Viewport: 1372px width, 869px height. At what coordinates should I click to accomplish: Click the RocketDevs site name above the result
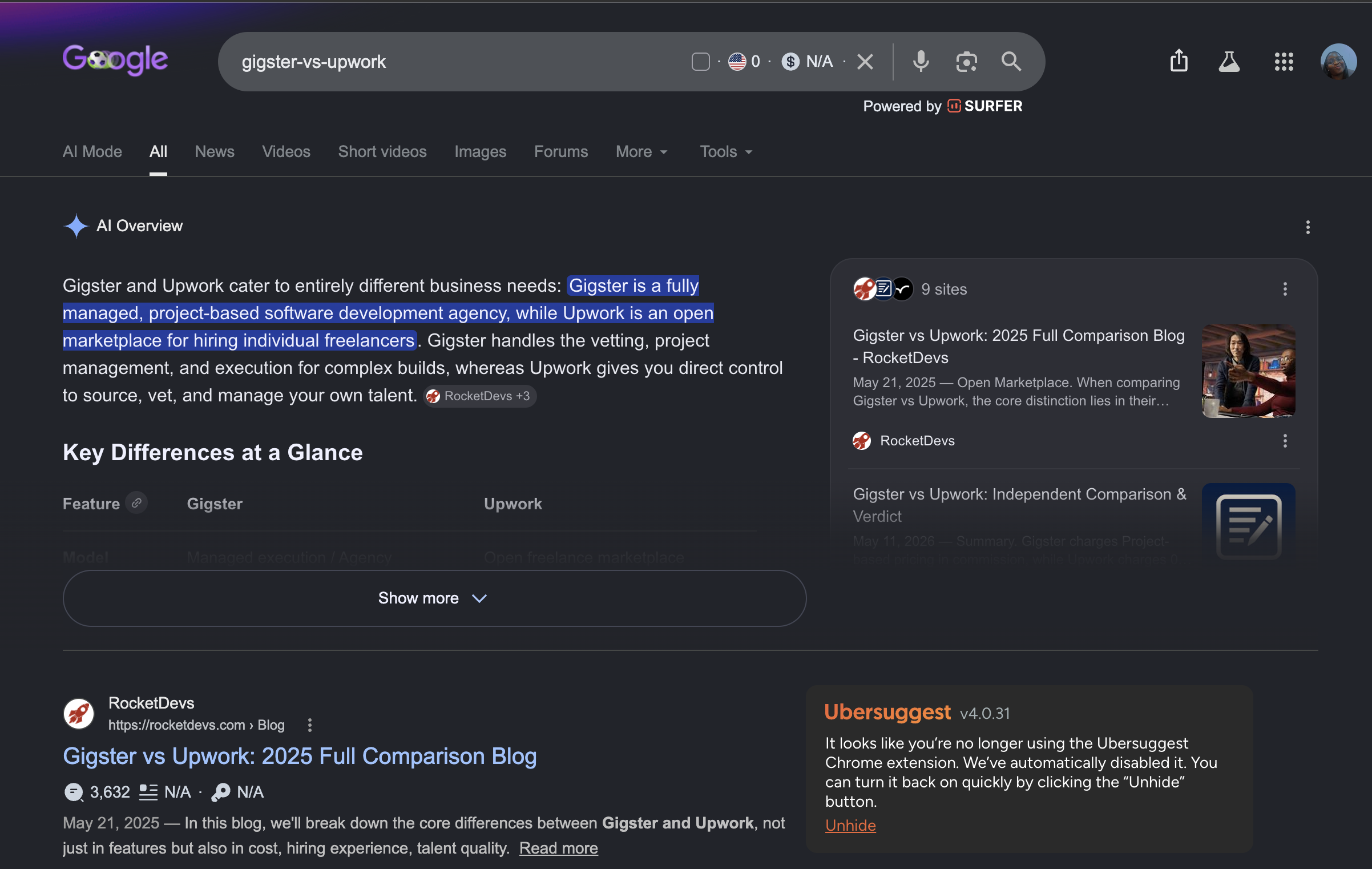point(151,703)
